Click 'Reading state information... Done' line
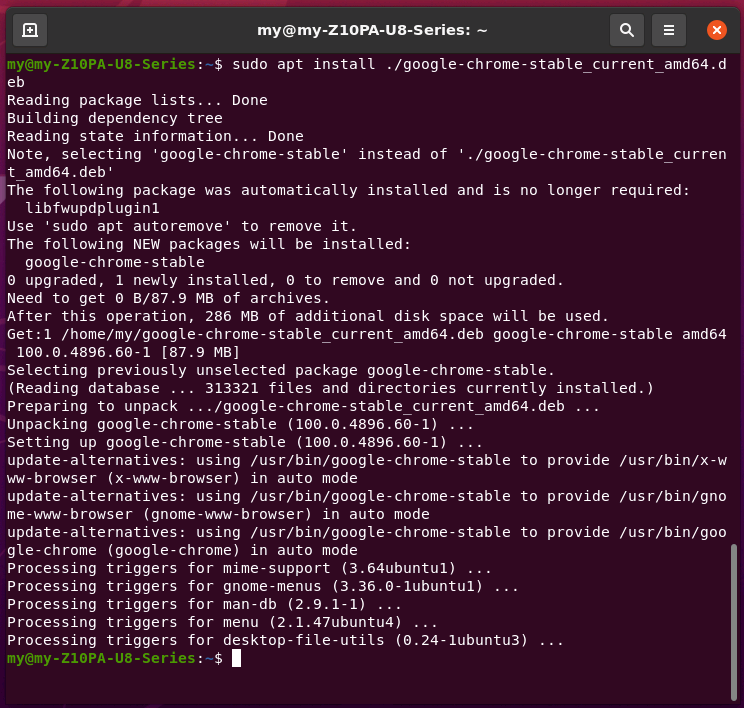This screenshot has height=708, width=744. click(155, 137)
